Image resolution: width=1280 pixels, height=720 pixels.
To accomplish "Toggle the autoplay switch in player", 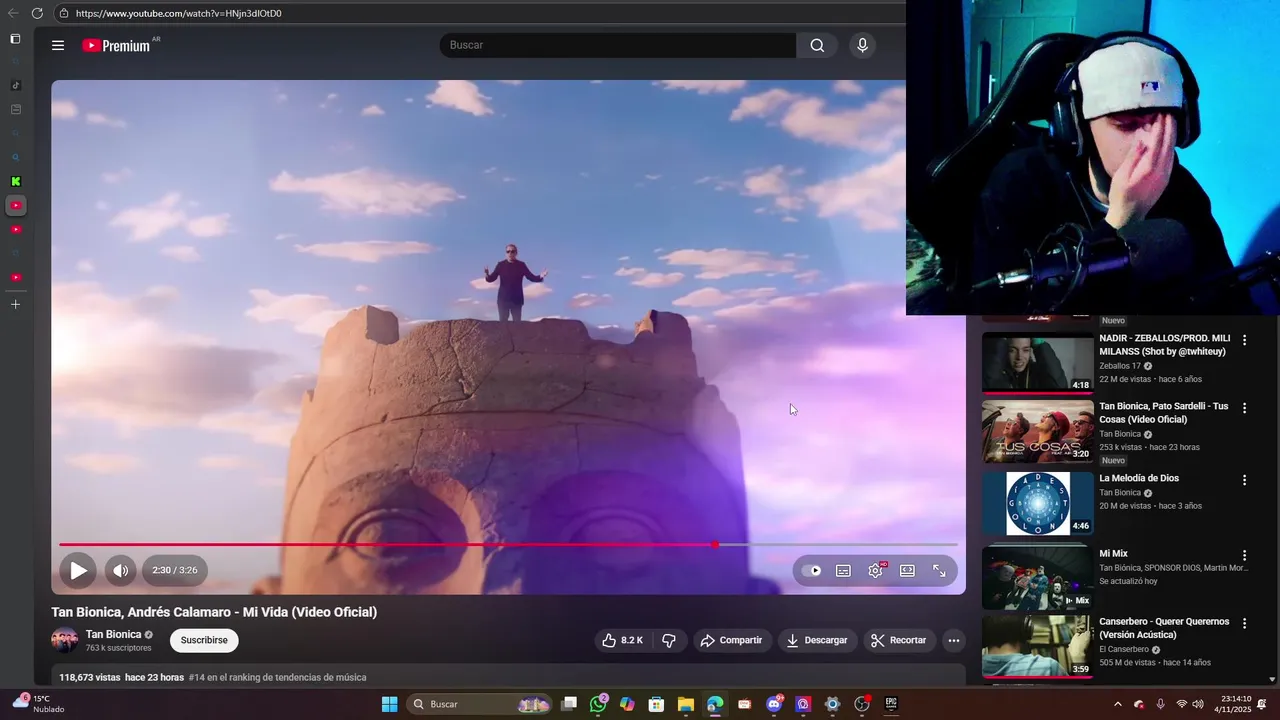I will click(x=812, y=571).
